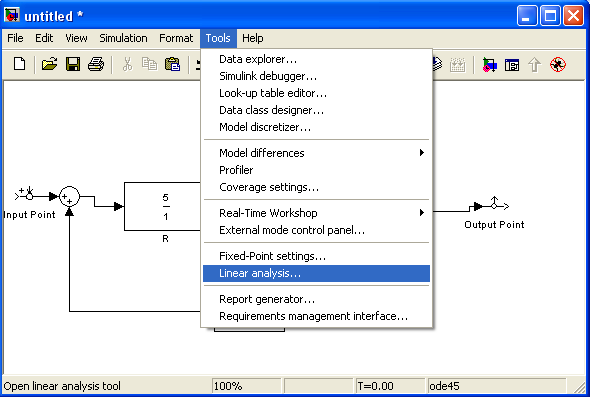Click the Cut scissors icon
The width and height of the screenshot is (590, 397).
point(128,64)
